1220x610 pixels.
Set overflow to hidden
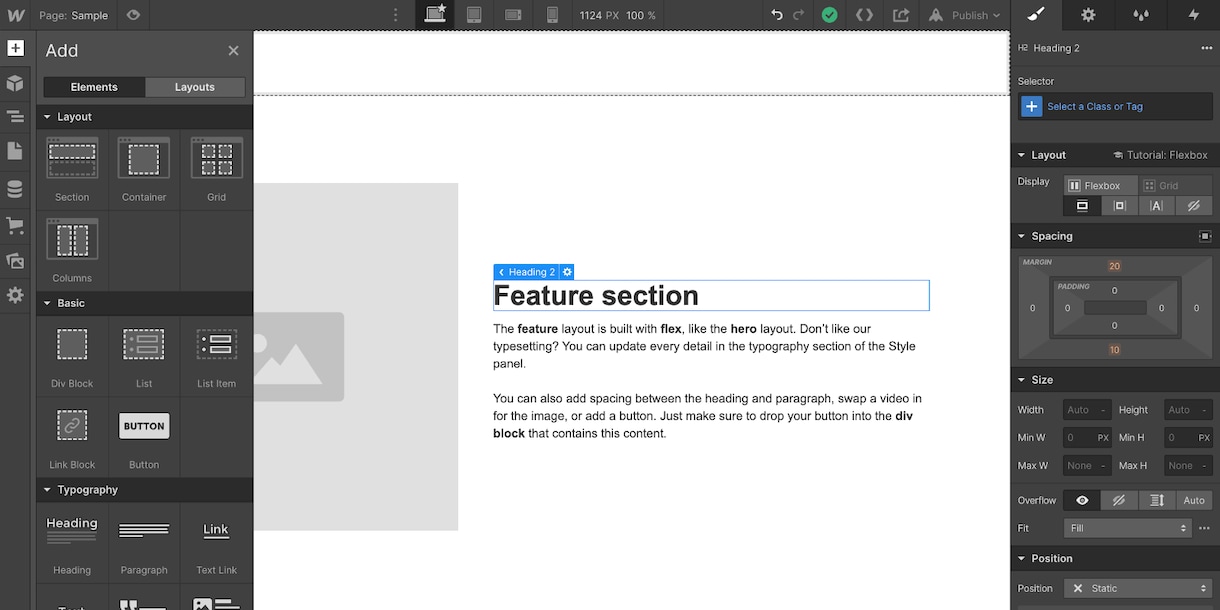click(1119, 500)
